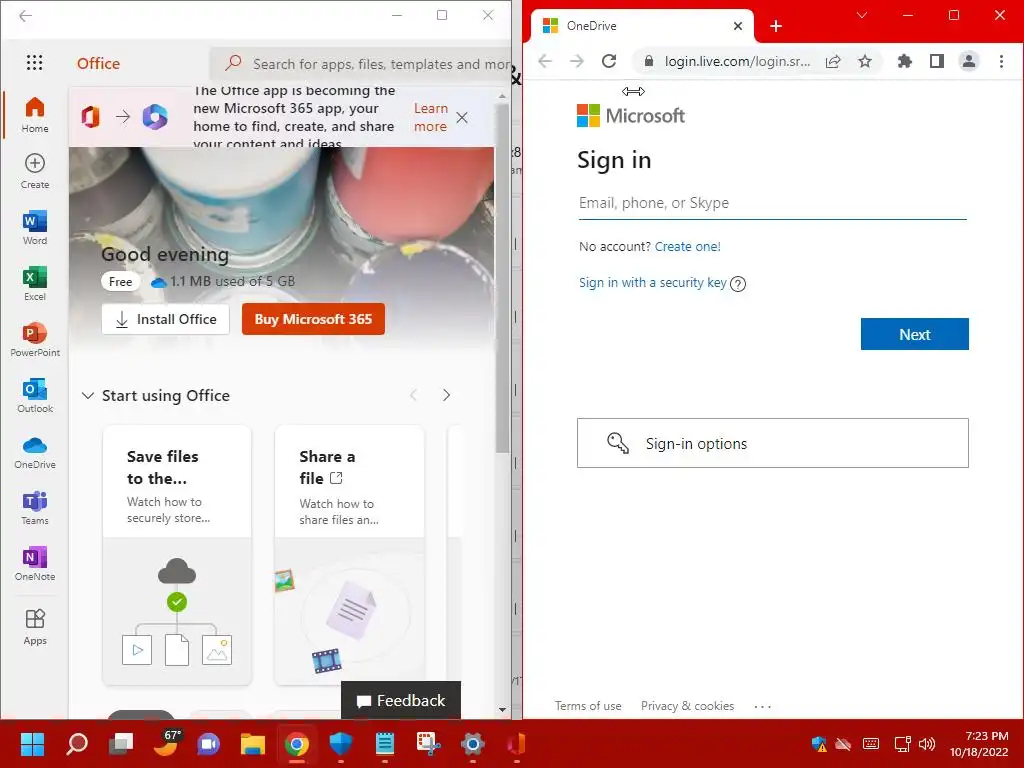Click the Office window vertical scrollbar

click(x=502, y=278)
